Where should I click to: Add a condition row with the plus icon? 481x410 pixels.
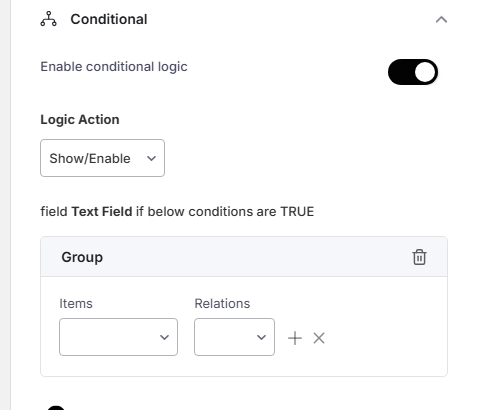coord(295,338)
